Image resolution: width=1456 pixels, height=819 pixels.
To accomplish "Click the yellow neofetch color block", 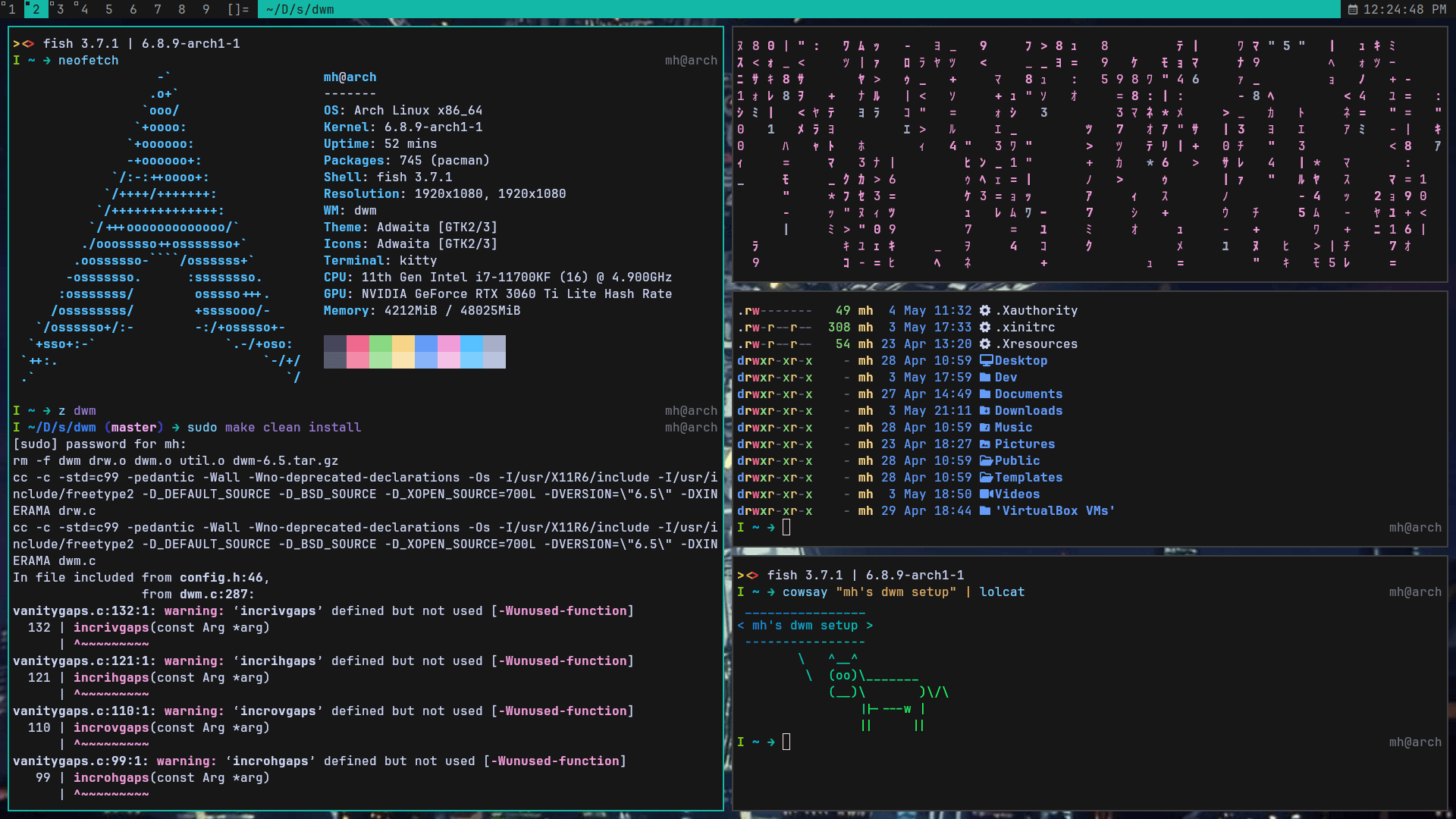I will pyautogui.click(x=403, y=352).
